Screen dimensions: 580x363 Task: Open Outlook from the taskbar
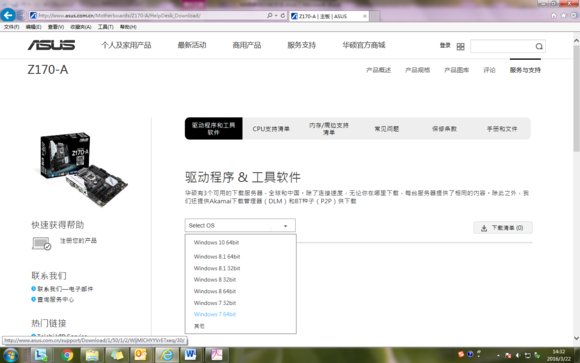141,355
